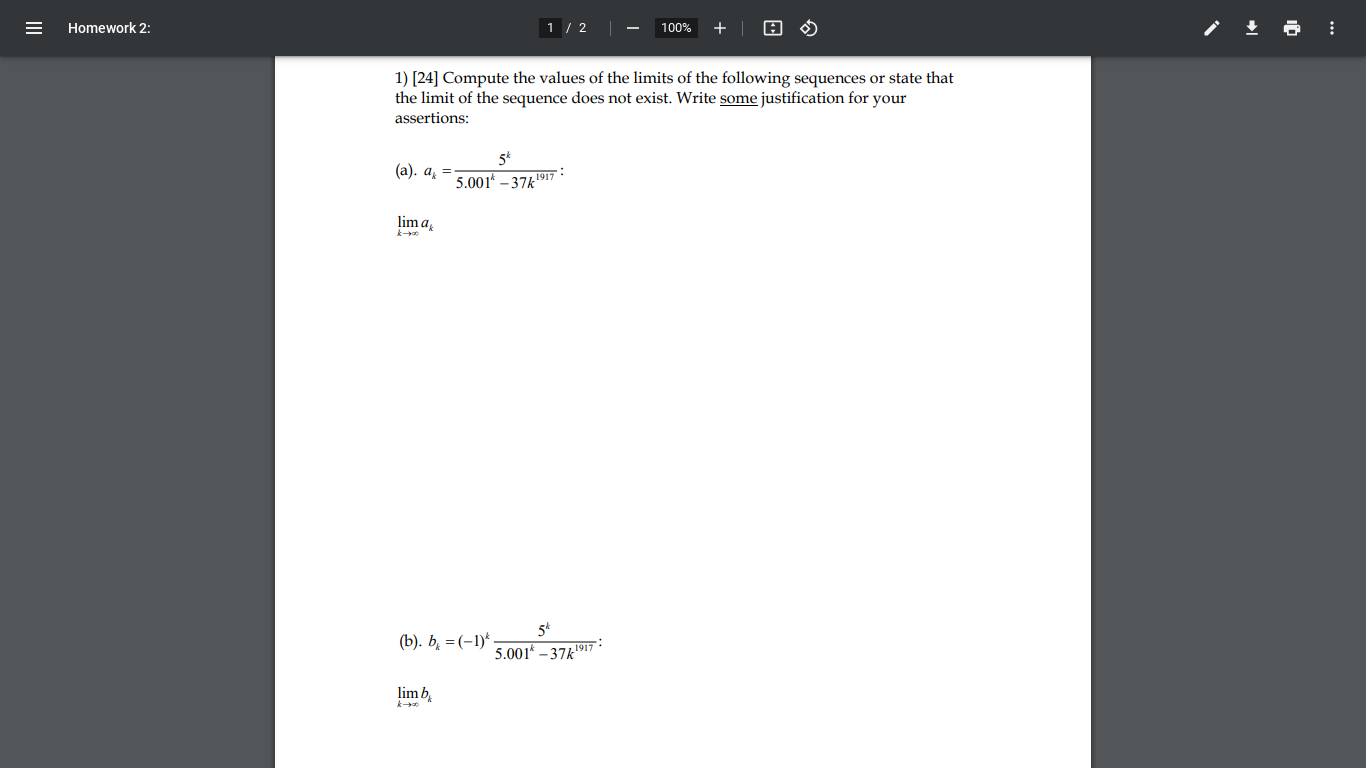Expand the document navigation panel
The image size is (1366, 768).
coord(33,28)
